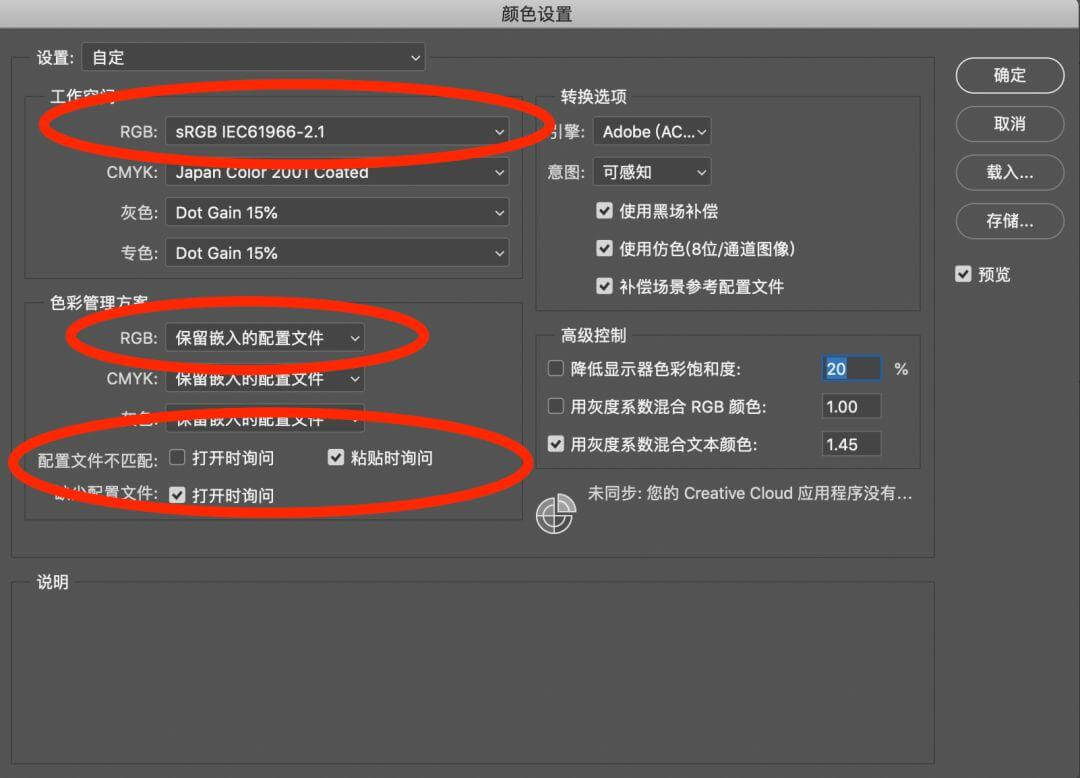Toggle 补偿场景参考配置文件 checkbox
Image resolution: width=1080 pixels, height=778 pixels.
click(x=604, y=286)
